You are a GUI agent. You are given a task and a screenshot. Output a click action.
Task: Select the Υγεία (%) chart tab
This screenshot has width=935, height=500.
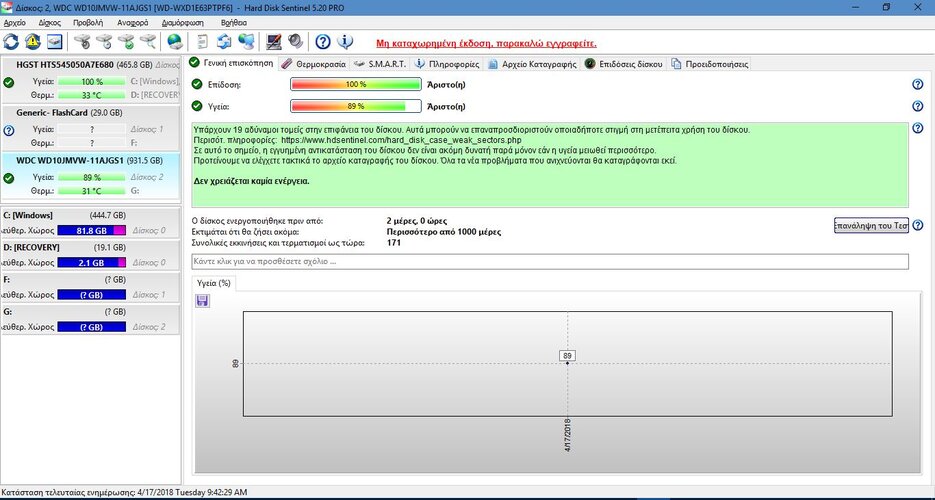point(213,284)
